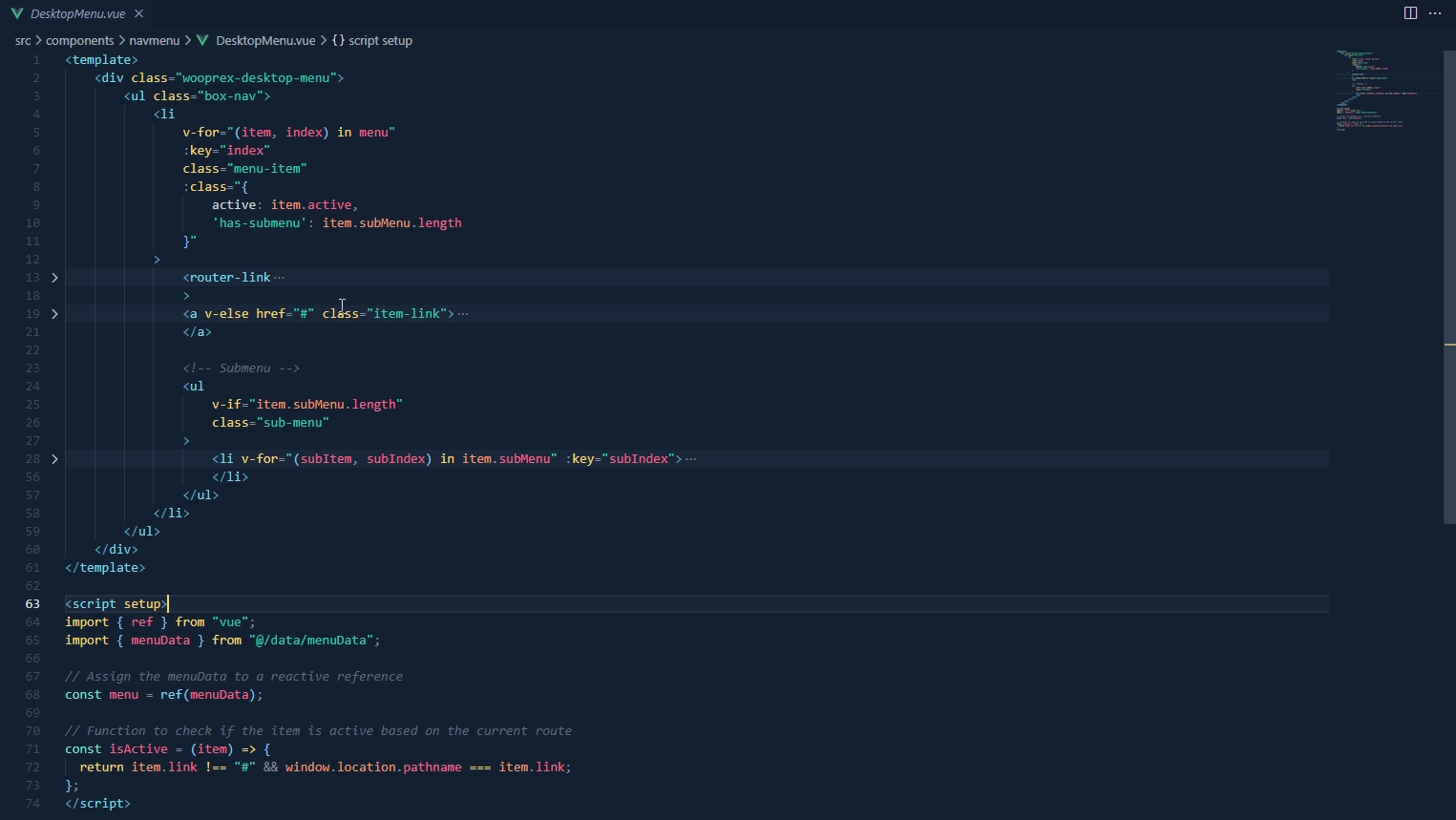Close the DesktopMenu.vue tab
1456x820 pixels.
coord(139,13)
